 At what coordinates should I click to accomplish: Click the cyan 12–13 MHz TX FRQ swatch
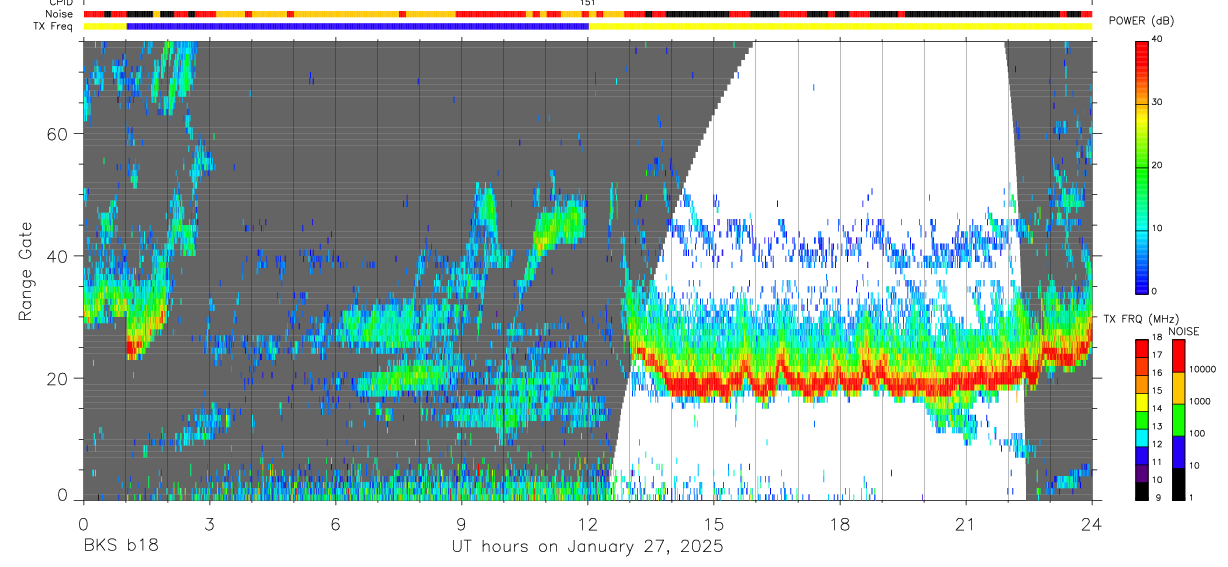(1141, 438)
